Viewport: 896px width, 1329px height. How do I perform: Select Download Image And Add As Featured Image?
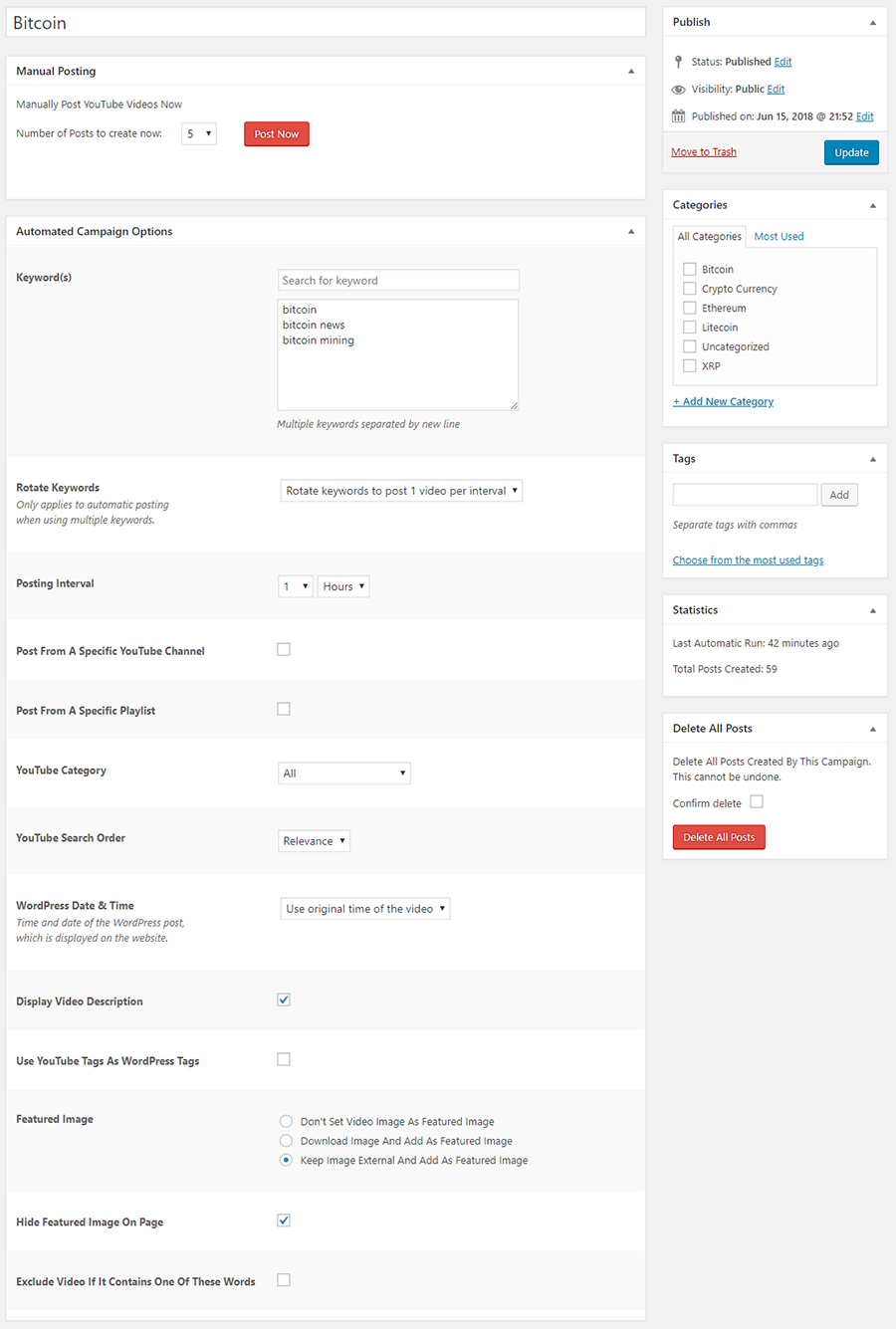(x=287, y=1141)
